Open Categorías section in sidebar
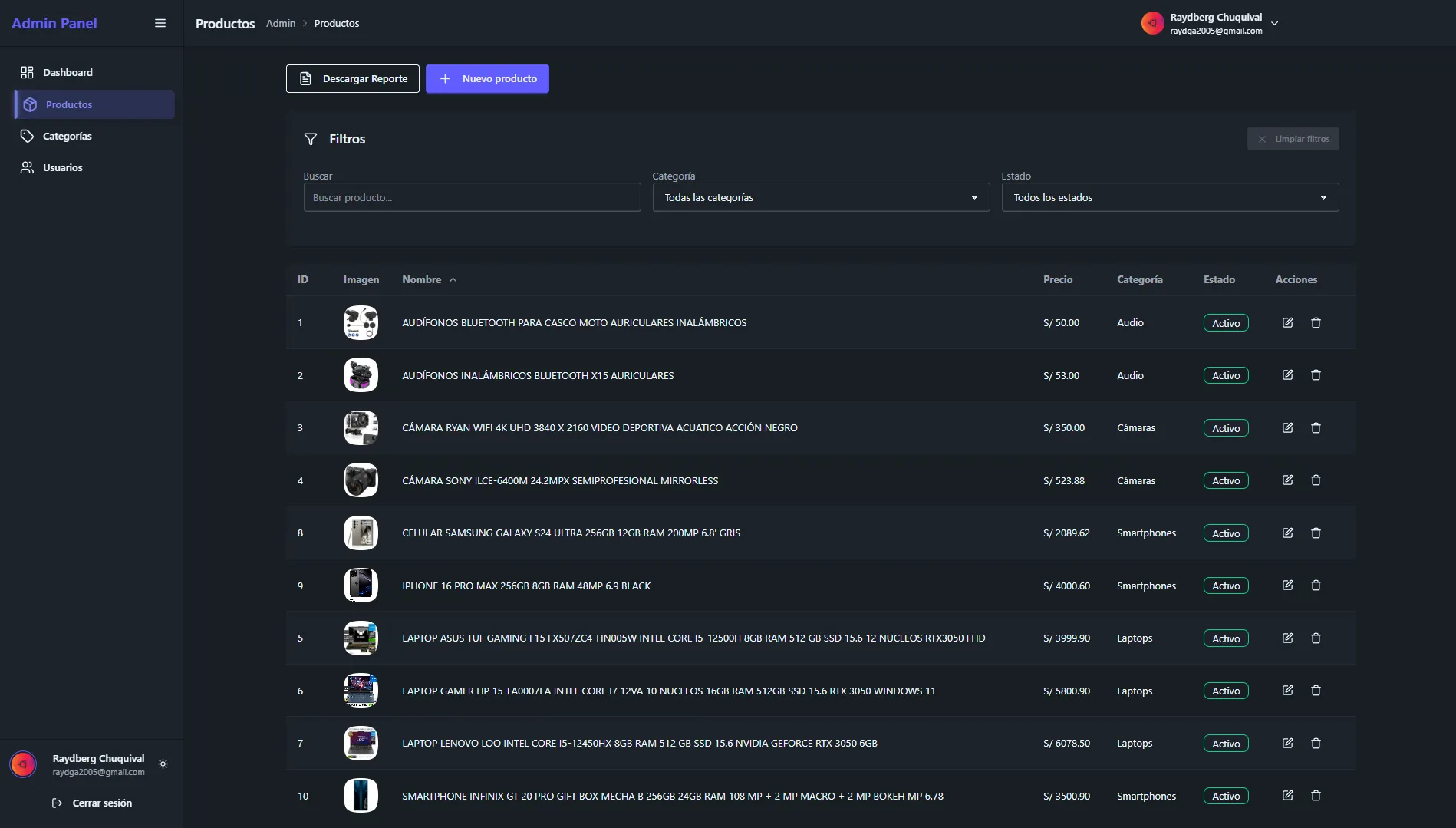This screenshot has width=1456, height=828. [x=67, y=136]
